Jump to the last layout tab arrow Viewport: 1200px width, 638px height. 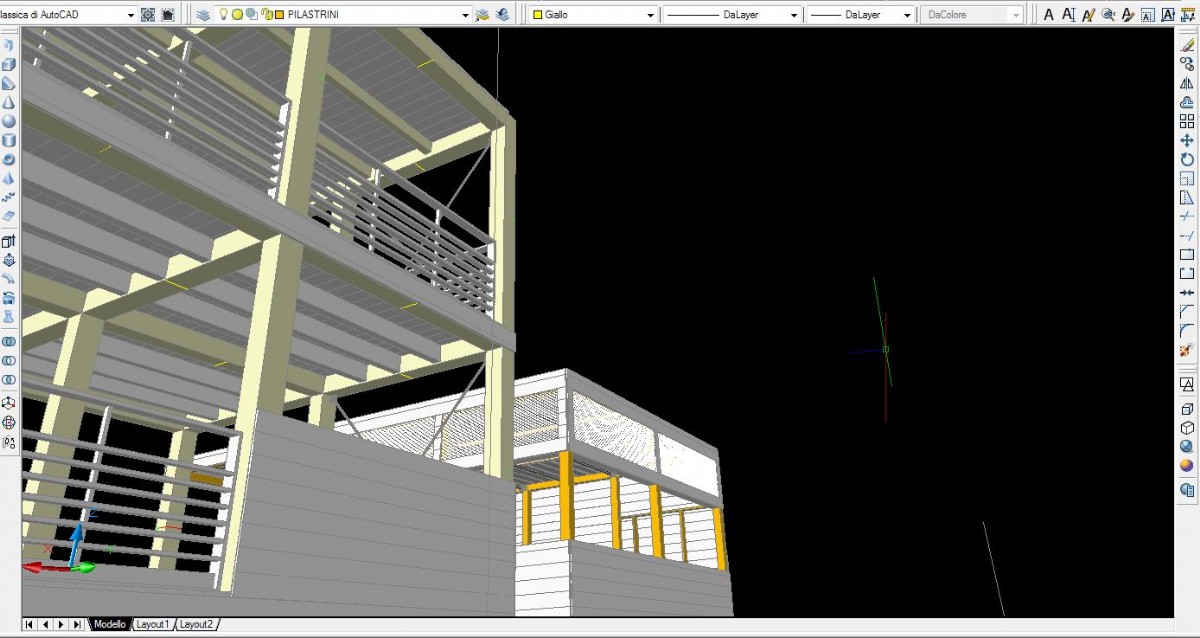pos(77,624)
